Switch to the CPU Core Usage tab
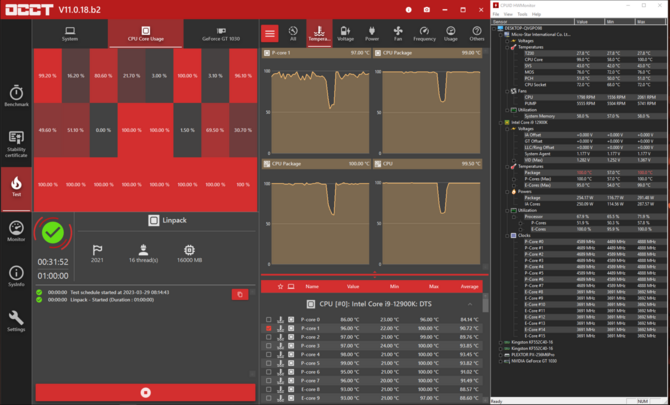The image size is (670, 405). pos(145,34)
